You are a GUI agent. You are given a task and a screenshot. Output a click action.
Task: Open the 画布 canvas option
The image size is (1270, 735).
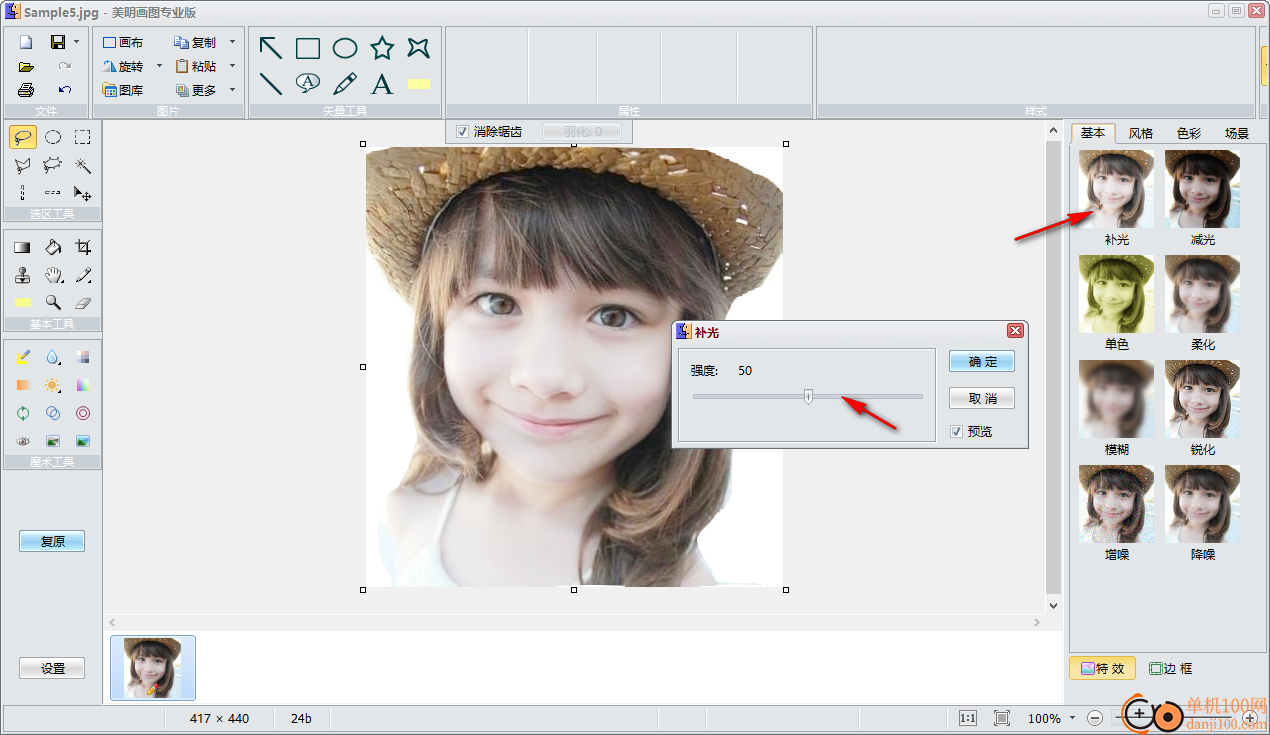pos(123,42)
